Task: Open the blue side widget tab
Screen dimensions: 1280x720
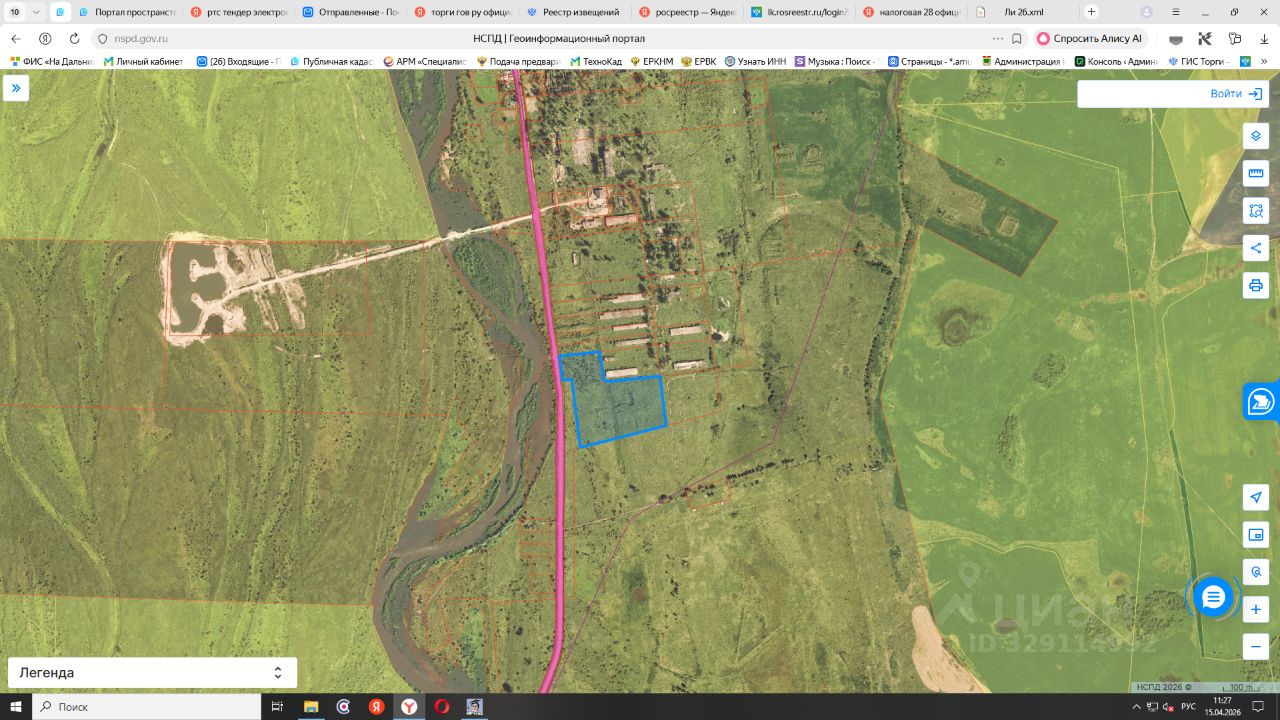Action: (1262, 401)
